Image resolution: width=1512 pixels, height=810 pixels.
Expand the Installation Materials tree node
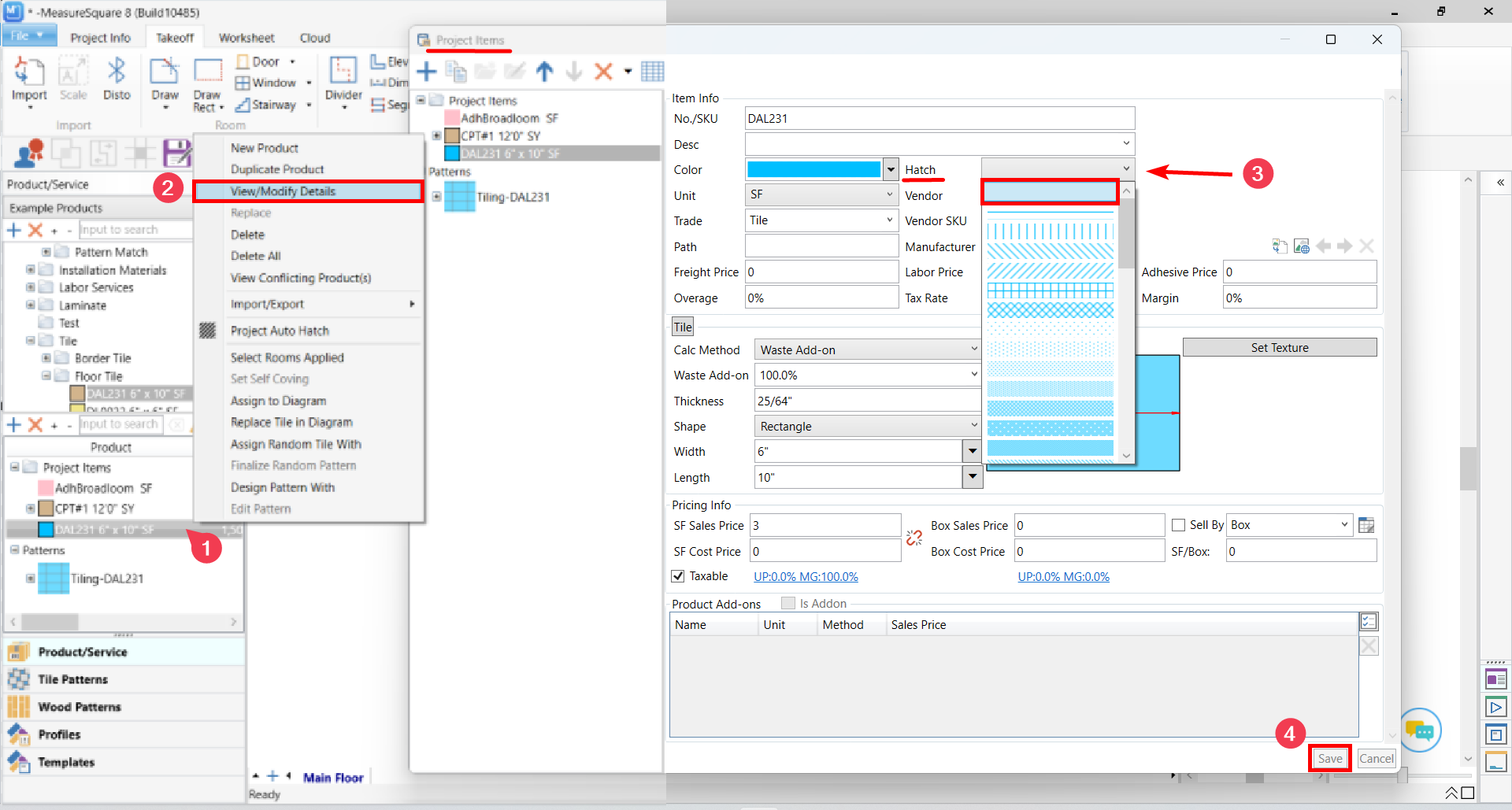(31, 269)
